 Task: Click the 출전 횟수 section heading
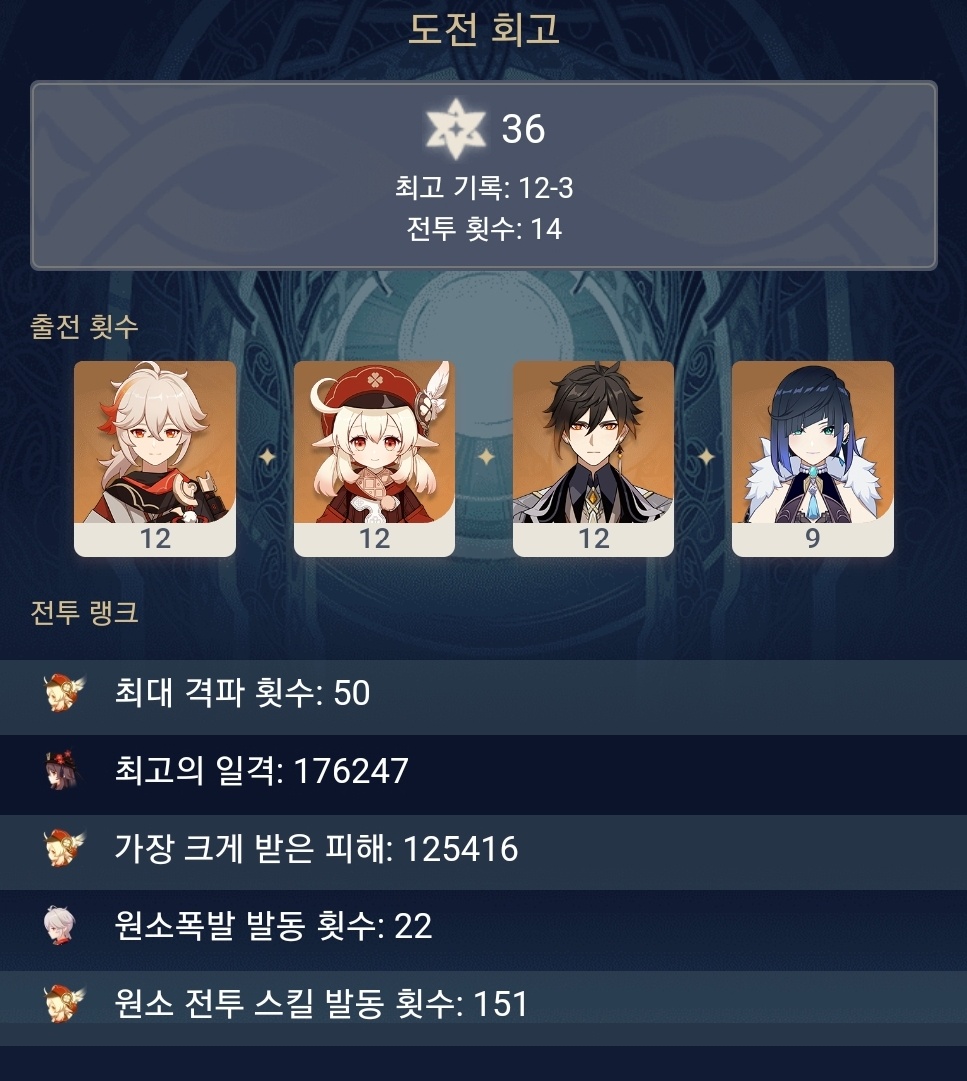[84, 326]
